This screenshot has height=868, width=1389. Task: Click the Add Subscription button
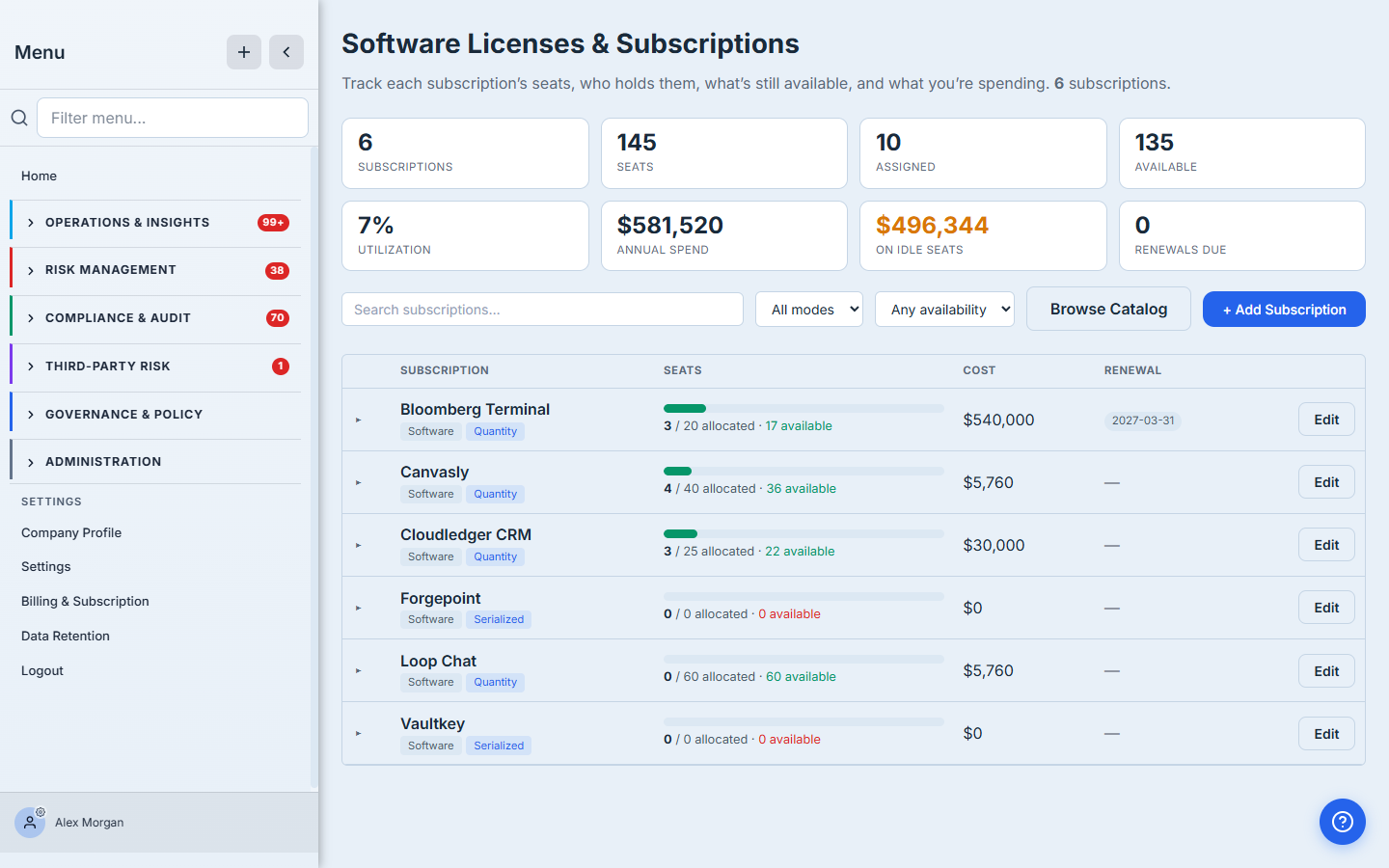[1284, 310]
